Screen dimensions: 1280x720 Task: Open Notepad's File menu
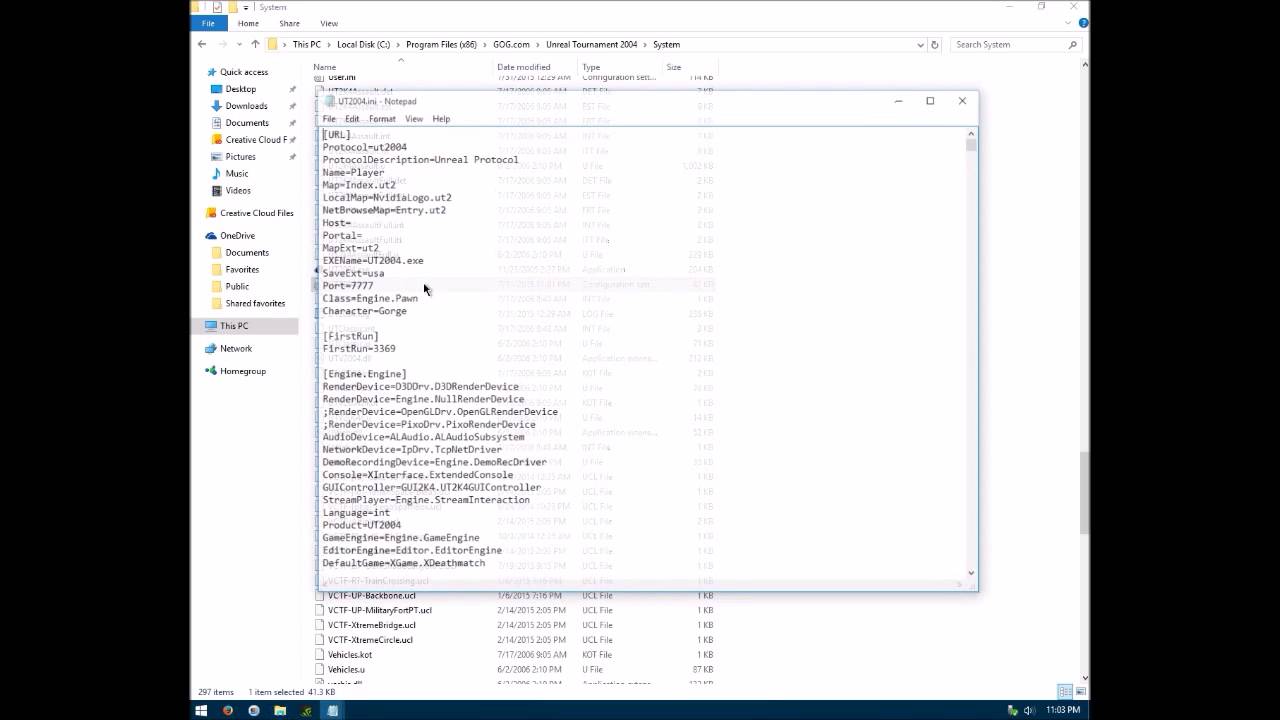click(329, 119)
